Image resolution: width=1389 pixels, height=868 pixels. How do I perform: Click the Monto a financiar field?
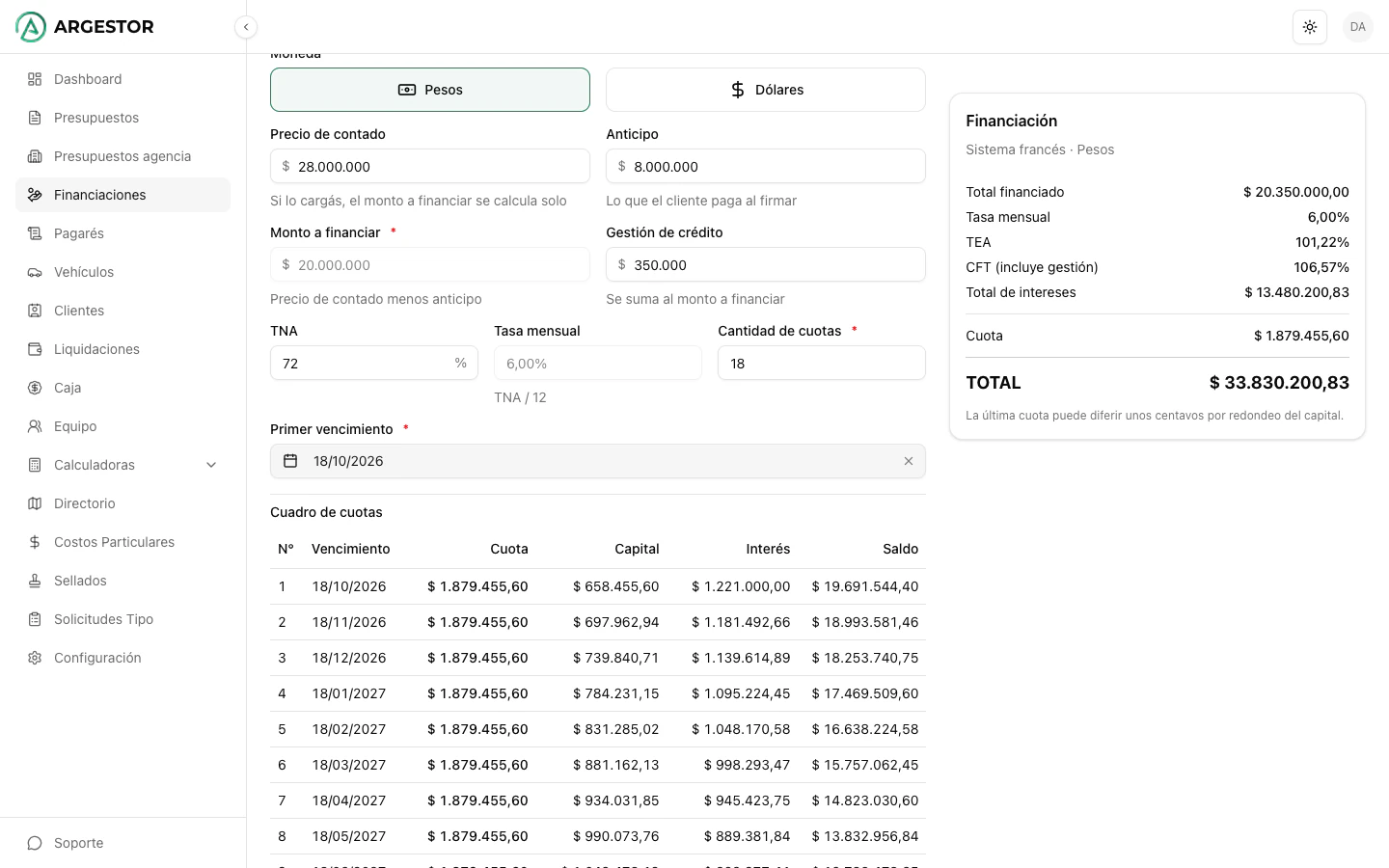[x=430, y=264]
